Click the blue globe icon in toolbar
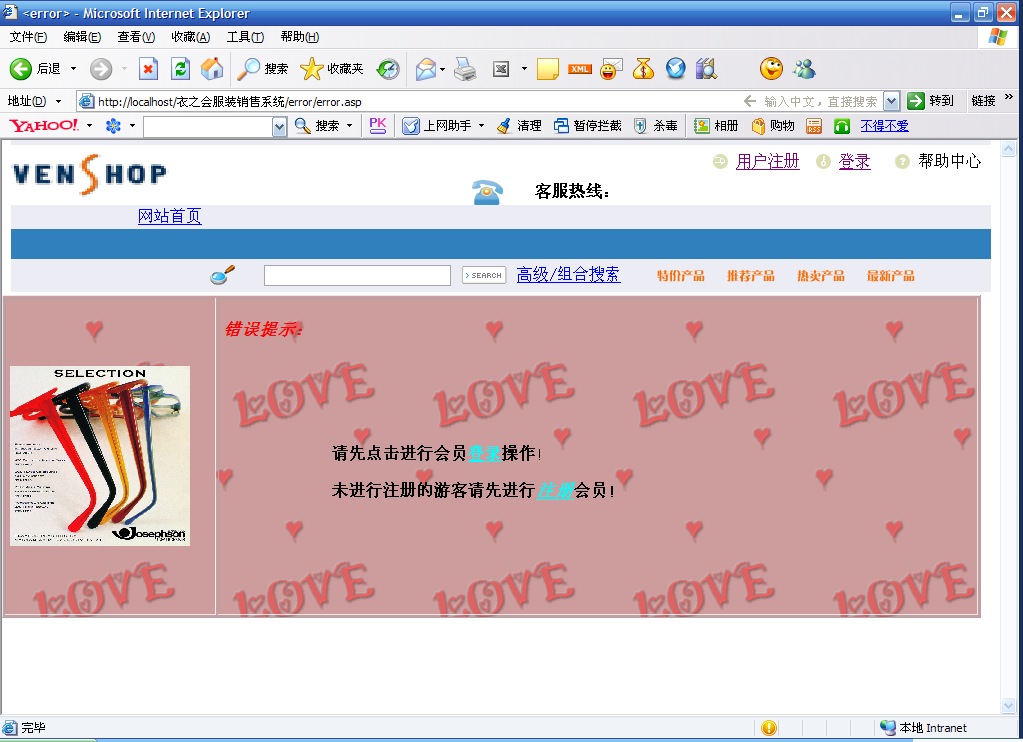Screen dimensions: 1023x742 [x=676, y=69]
